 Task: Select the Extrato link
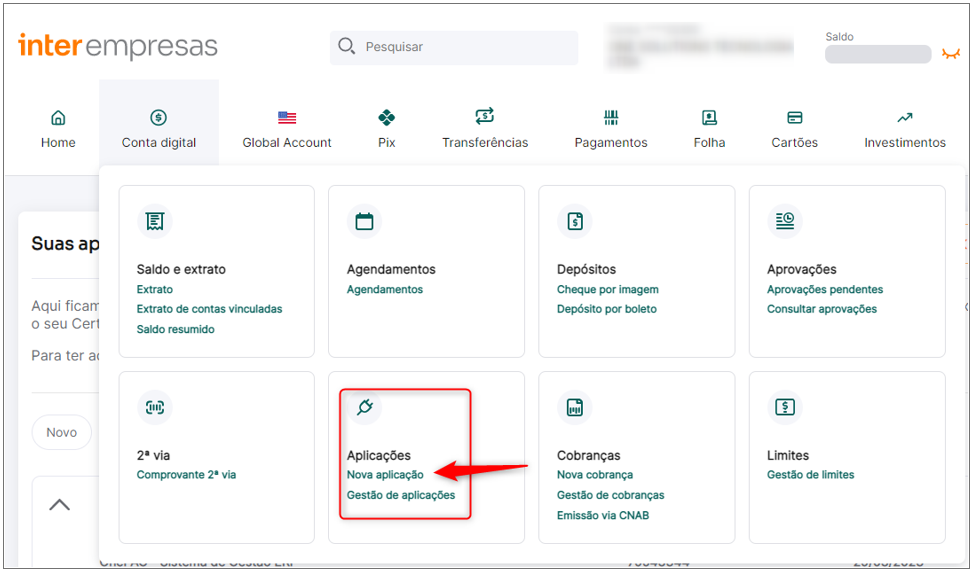pyautogui.click(x=155, y=289)
